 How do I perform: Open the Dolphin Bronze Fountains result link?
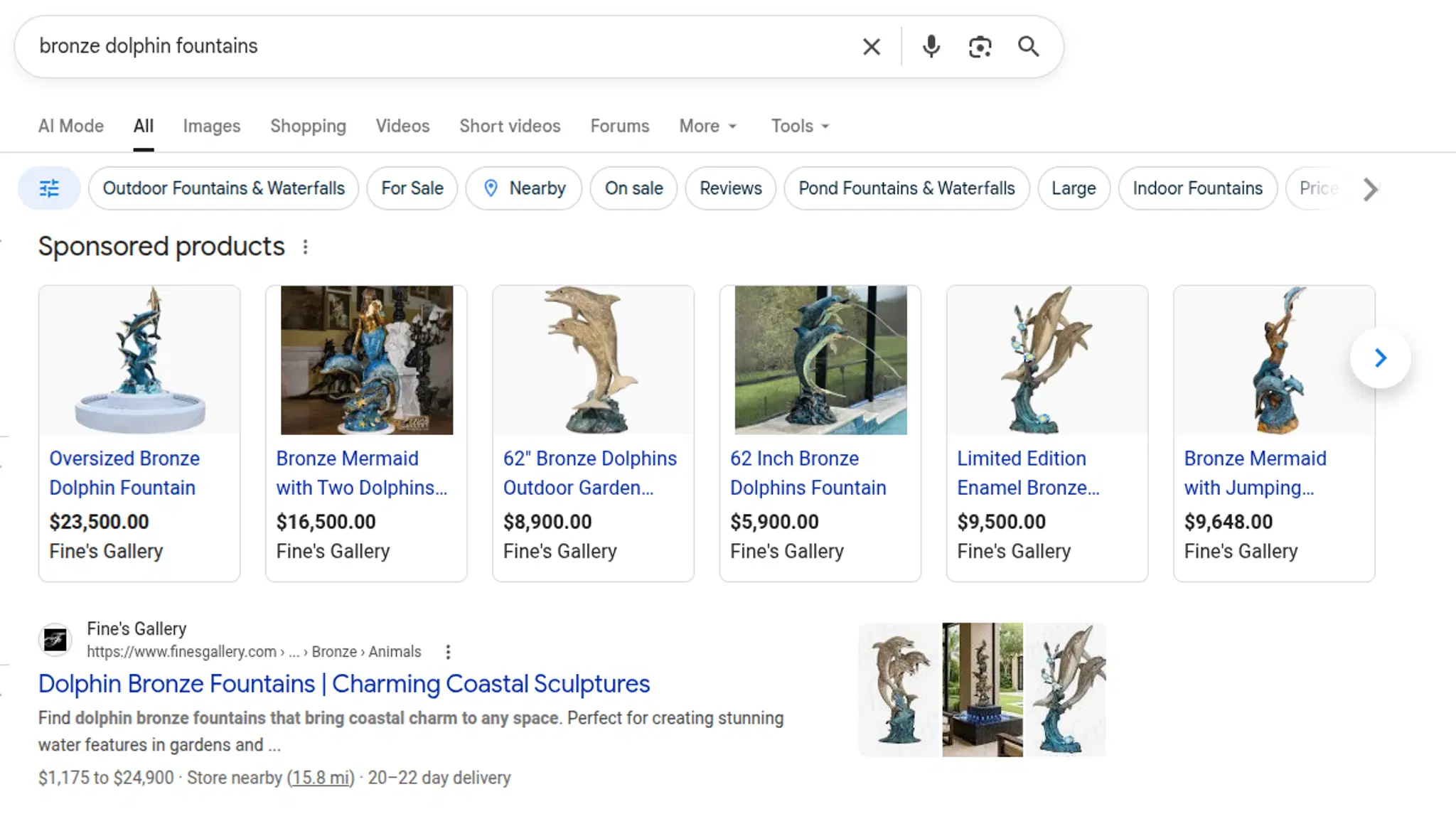coord(344,683)
